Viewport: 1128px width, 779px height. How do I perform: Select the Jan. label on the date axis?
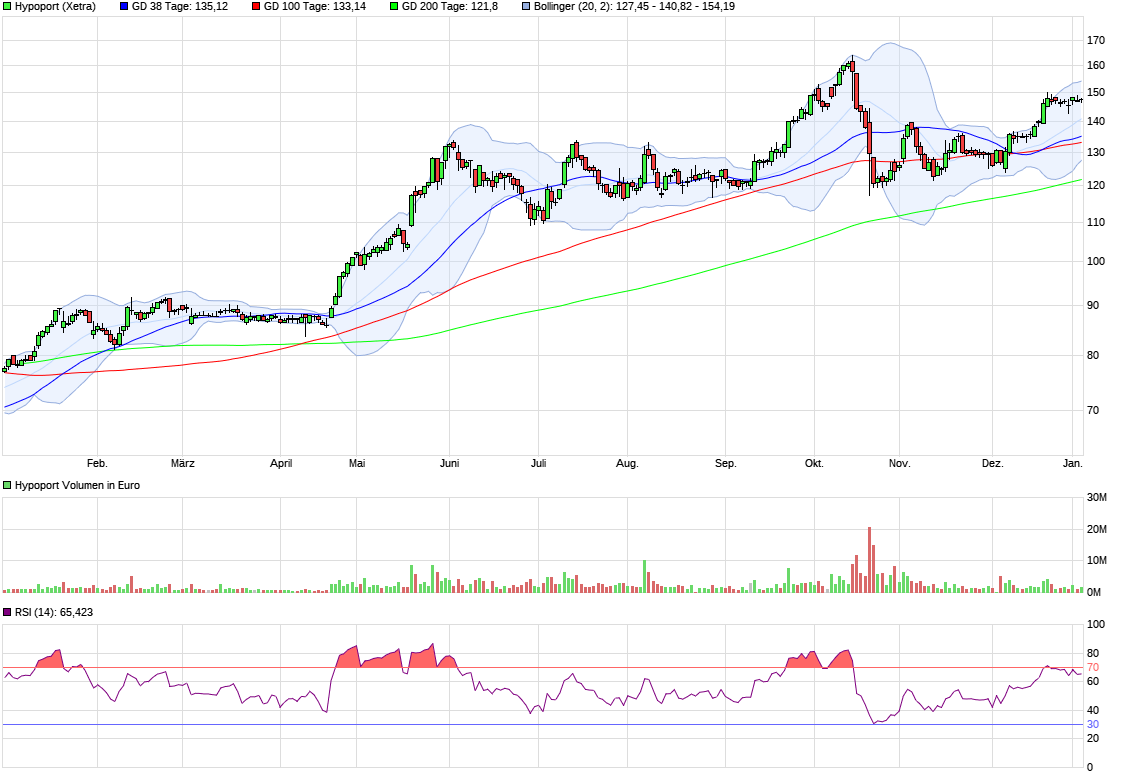coord(1072,463)
